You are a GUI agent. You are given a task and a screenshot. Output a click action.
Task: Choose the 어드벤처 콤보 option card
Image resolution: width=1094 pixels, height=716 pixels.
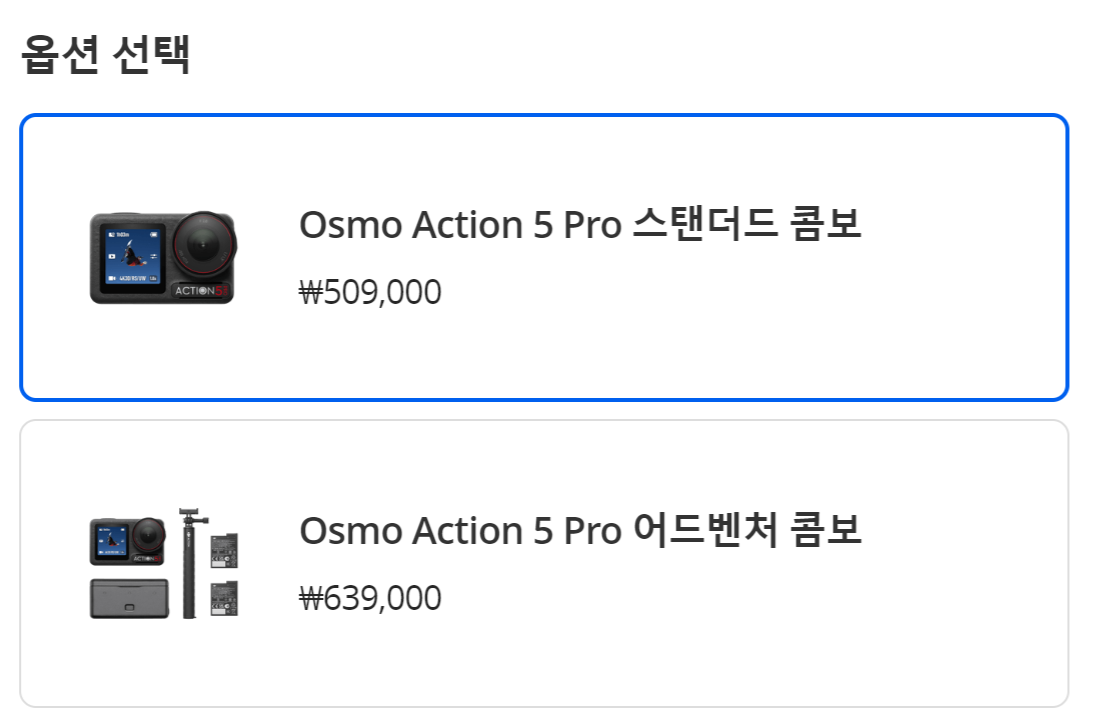point(544,564)
